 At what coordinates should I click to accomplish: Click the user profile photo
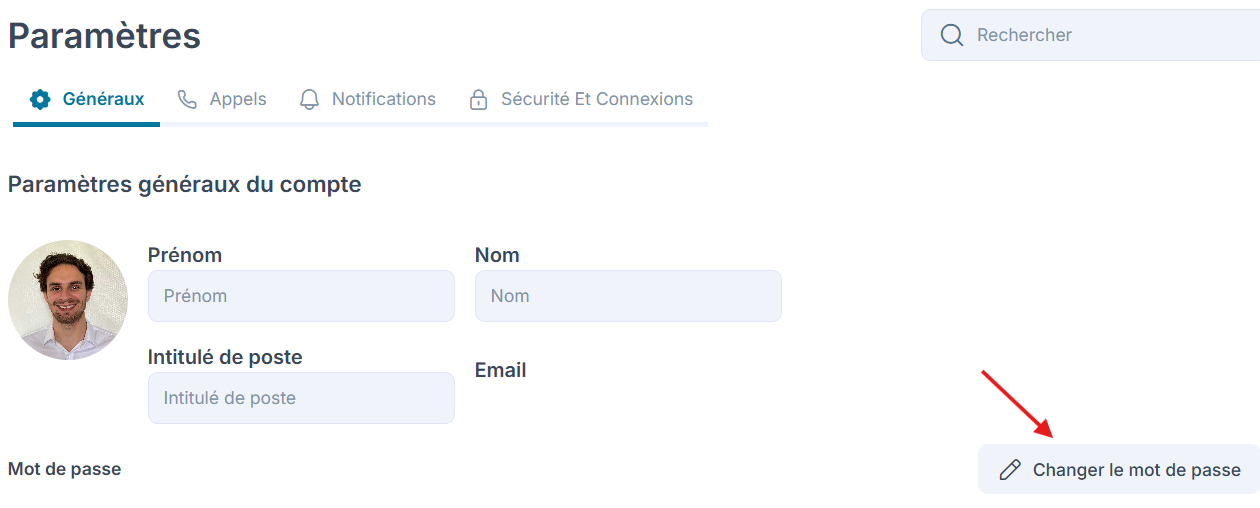pyautogui.click(x=68, y=300)
